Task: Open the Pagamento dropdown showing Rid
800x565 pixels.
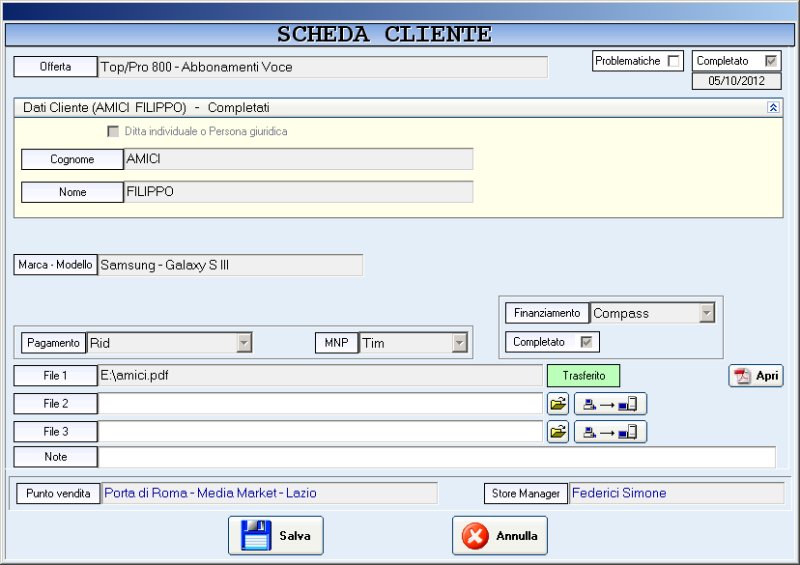Action: click(243, 343)
